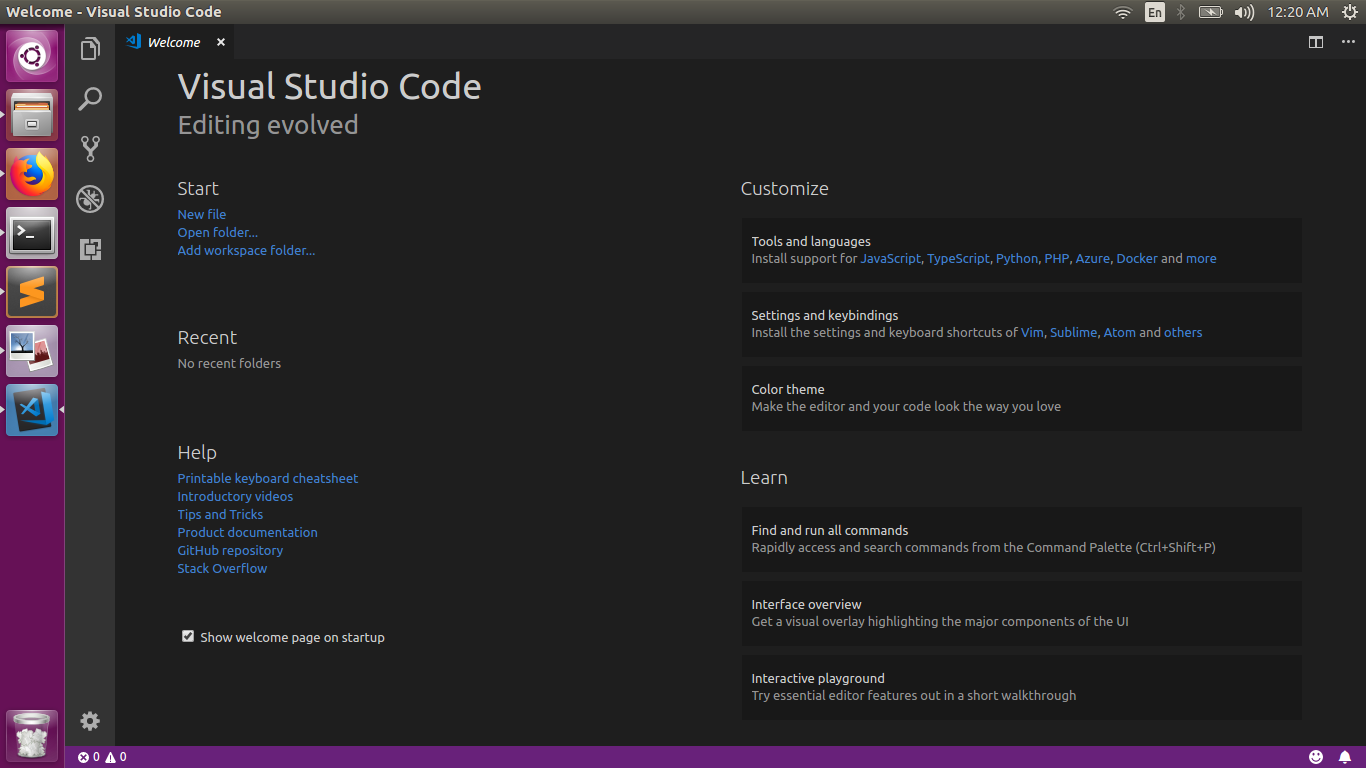Open the Search view
The width and height of the screenshot is (1366, 768).
(90, 99)
